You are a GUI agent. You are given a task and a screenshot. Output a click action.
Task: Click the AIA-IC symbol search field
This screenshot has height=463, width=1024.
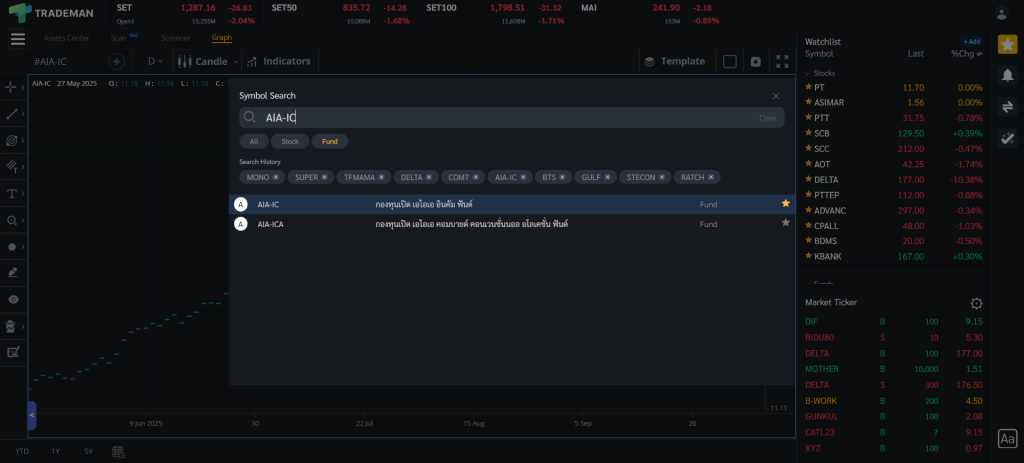[x=500, y=118]
